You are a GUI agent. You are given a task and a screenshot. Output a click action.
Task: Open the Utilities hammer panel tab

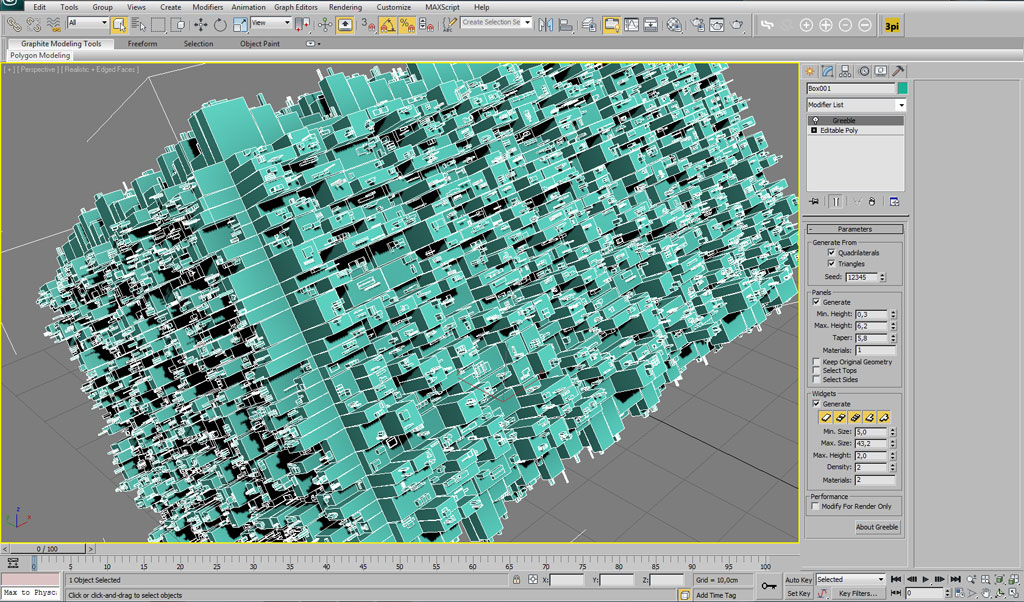pos(899,71)
